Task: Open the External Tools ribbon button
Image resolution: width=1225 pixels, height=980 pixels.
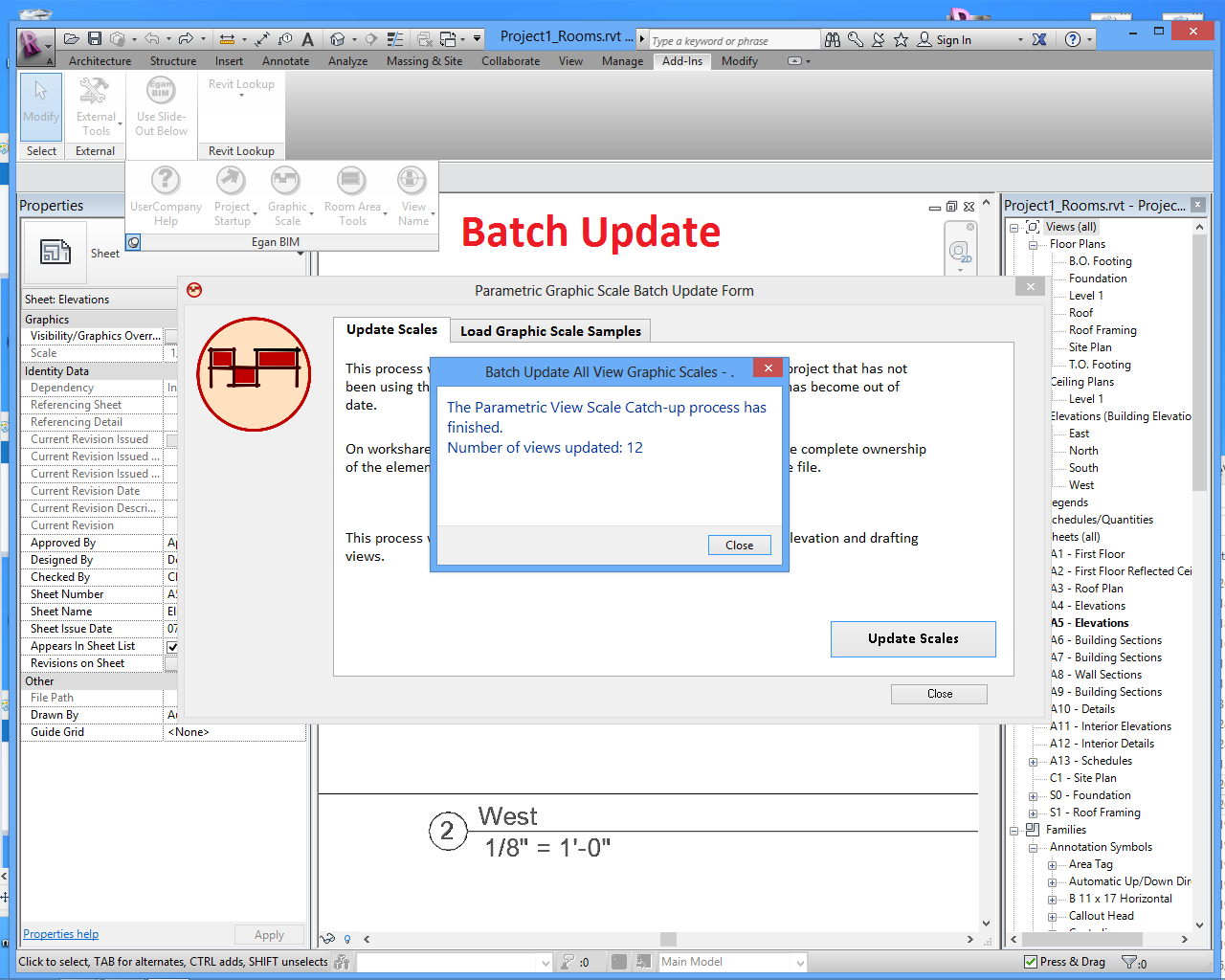Action: [x=96, y=106]
